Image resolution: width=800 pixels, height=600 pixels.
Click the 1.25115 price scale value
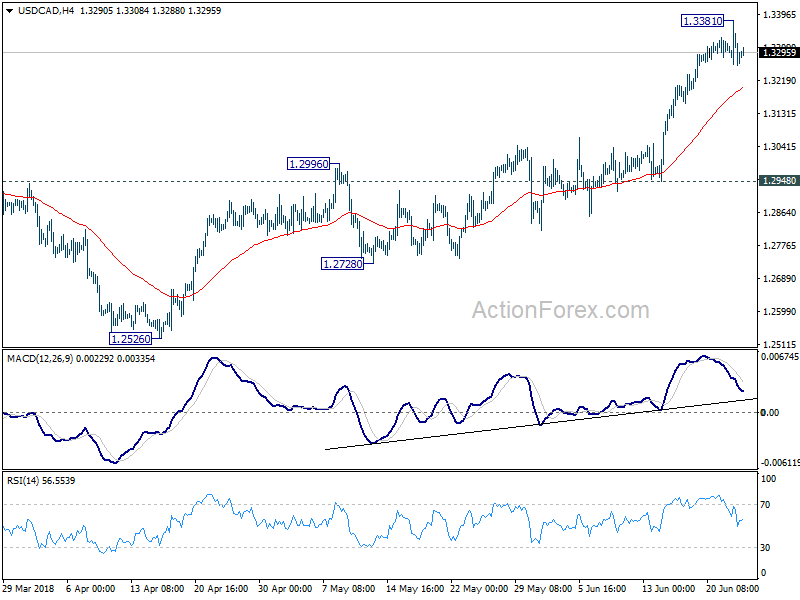pos(779,344)
